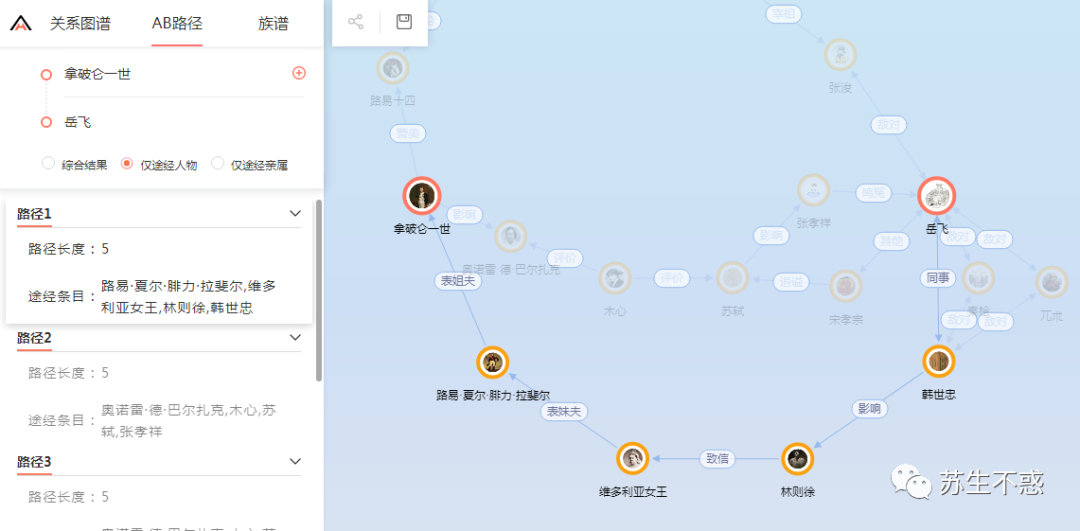The image size is (1080, 531).
Task: Switch to AB路径 tab
Action: (177, 23)
